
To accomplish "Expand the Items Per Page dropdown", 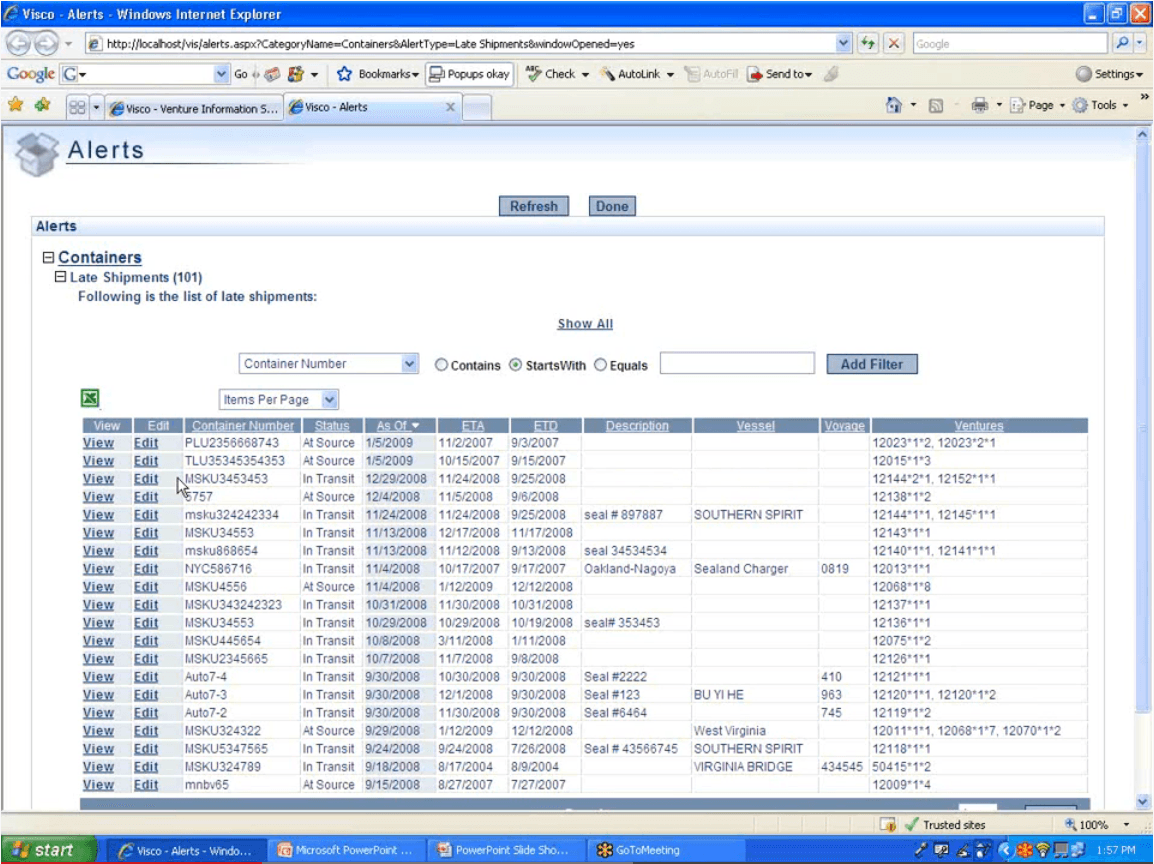I will point(279,400).
